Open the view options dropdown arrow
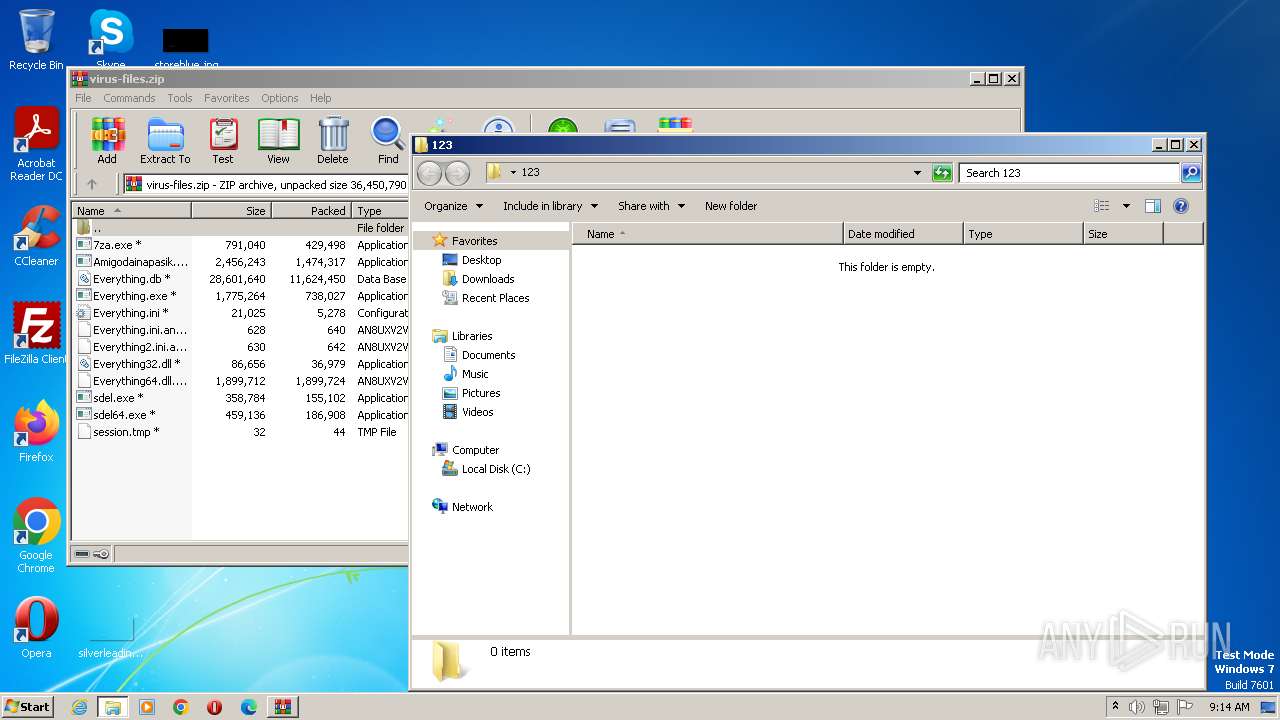 coord(1126,206)
